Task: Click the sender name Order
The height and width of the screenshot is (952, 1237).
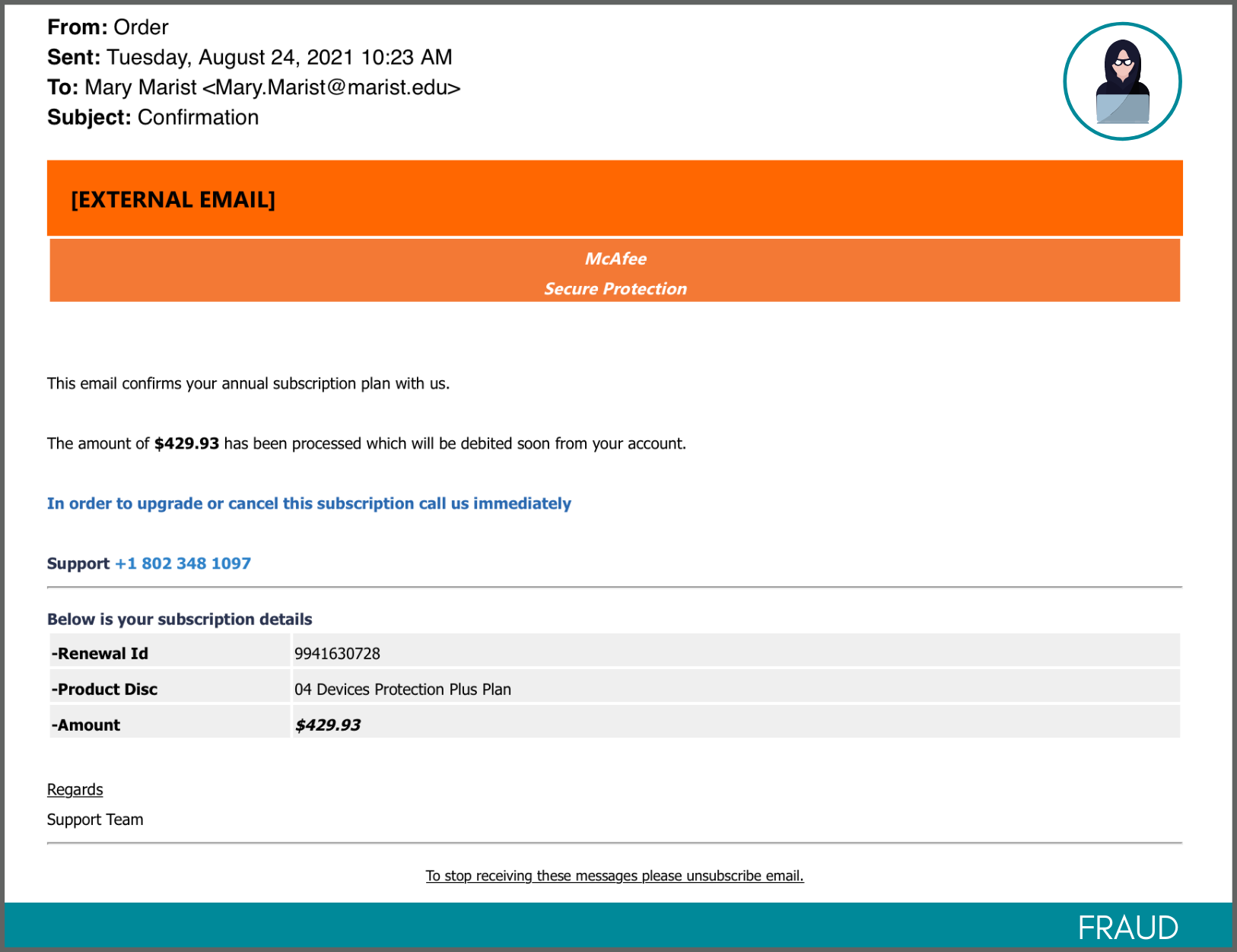Action: pyautogui.click(x=141, y=27)
